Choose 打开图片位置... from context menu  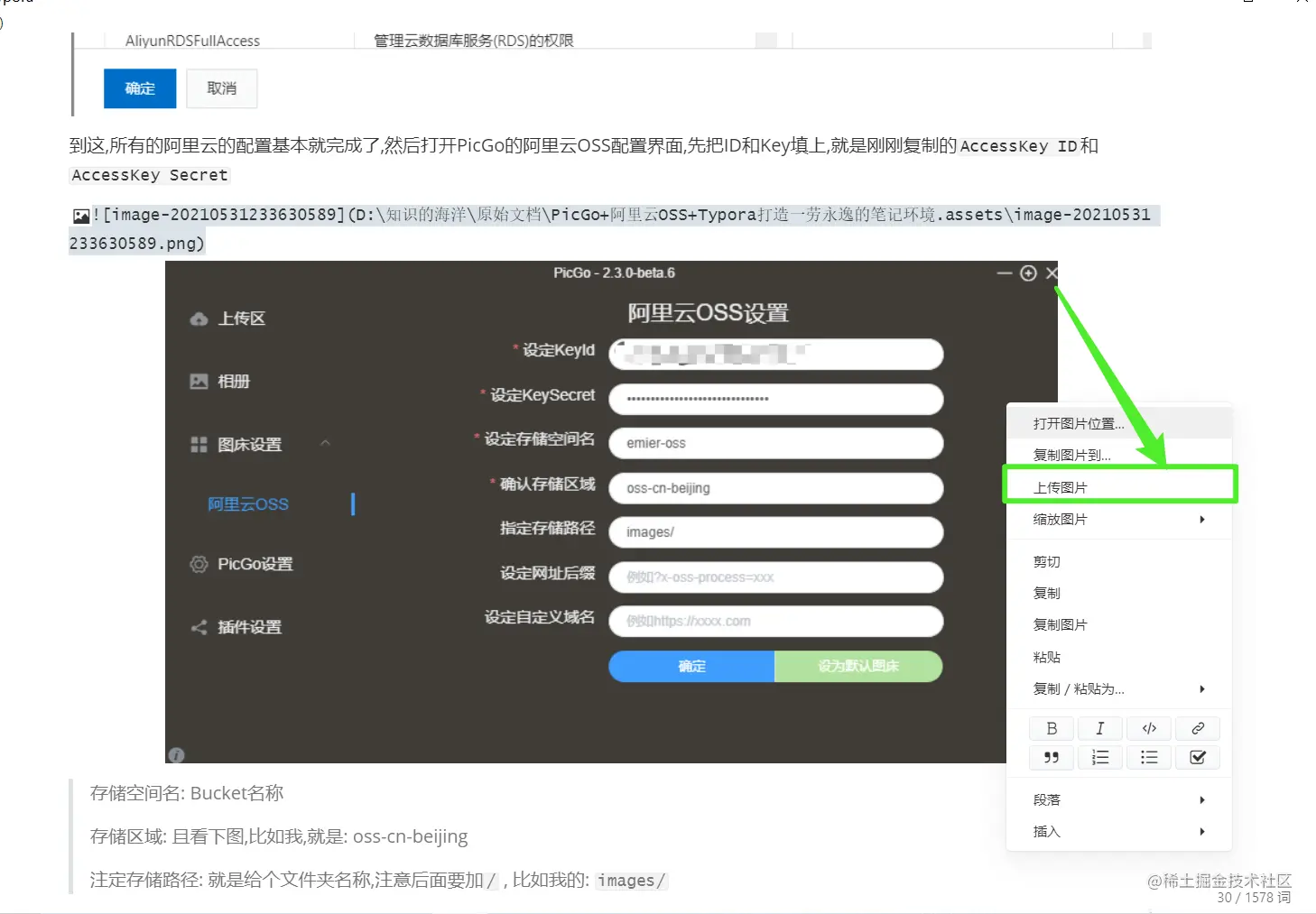1119,423
